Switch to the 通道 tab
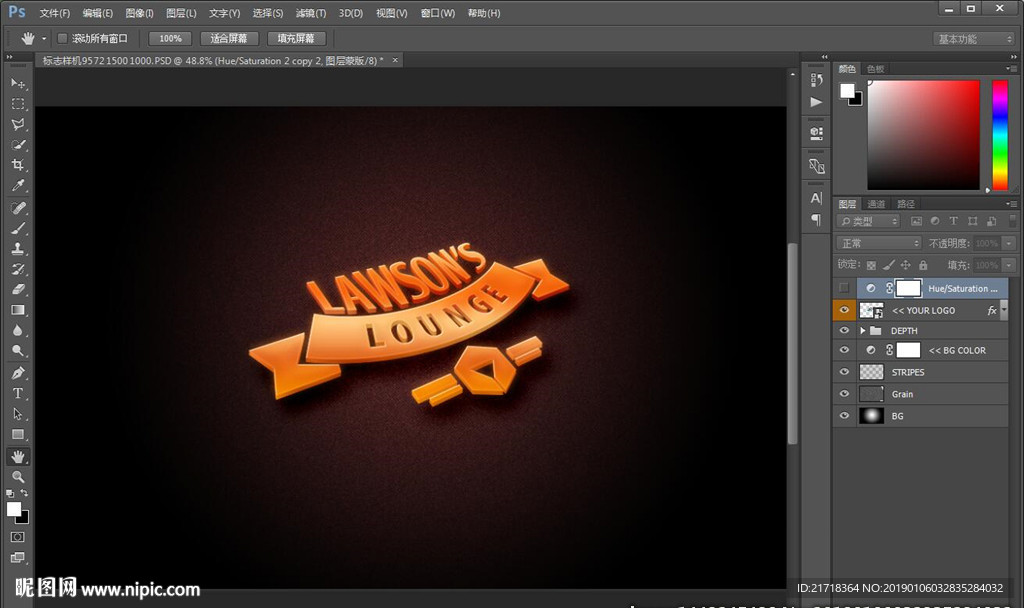 pos(876,204)
